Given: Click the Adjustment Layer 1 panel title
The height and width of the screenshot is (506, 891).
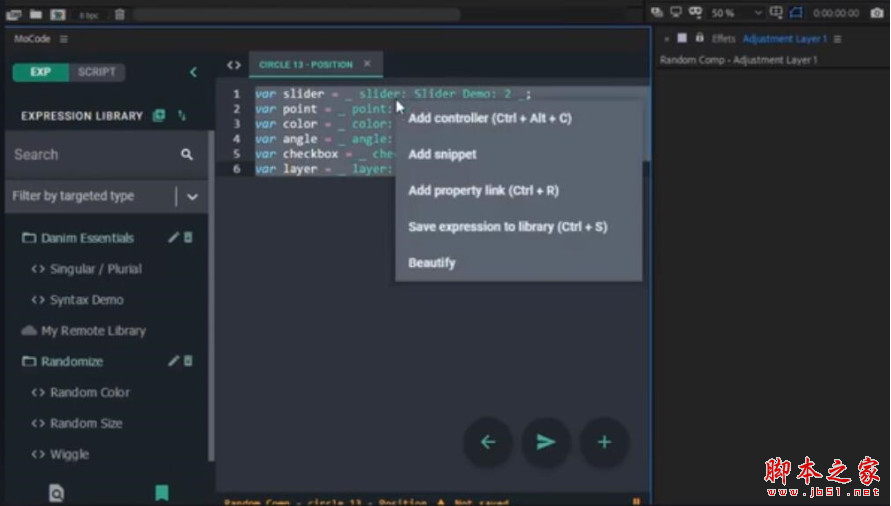Looking at the screenshot, I should pos(785,39).
